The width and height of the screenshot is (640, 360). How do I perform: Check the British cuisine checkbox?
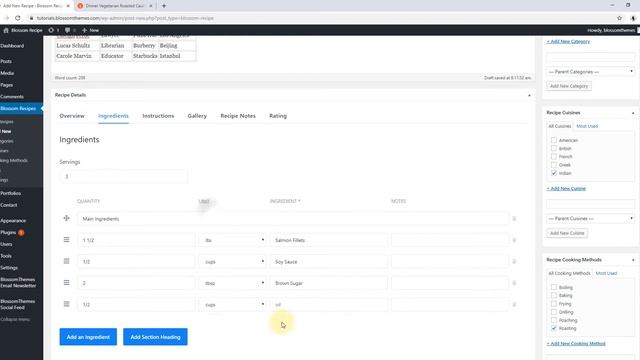pos(554,148)
